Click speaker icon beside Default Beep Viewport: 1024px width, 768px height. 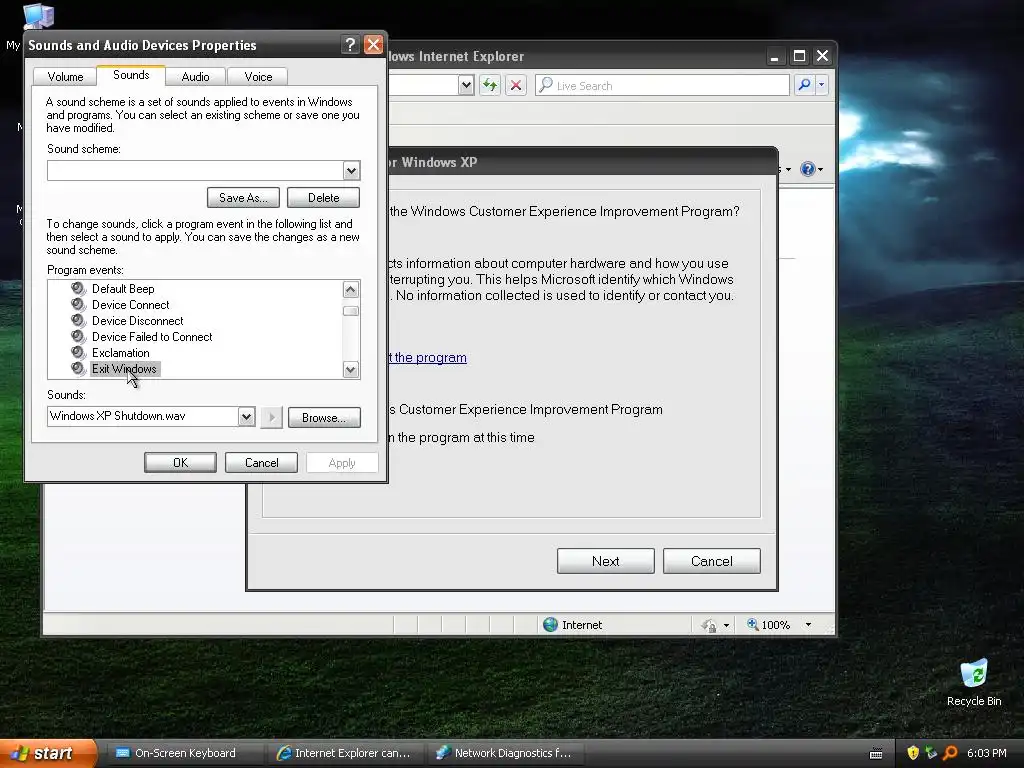pyautogui.click(x=78, y=289)
